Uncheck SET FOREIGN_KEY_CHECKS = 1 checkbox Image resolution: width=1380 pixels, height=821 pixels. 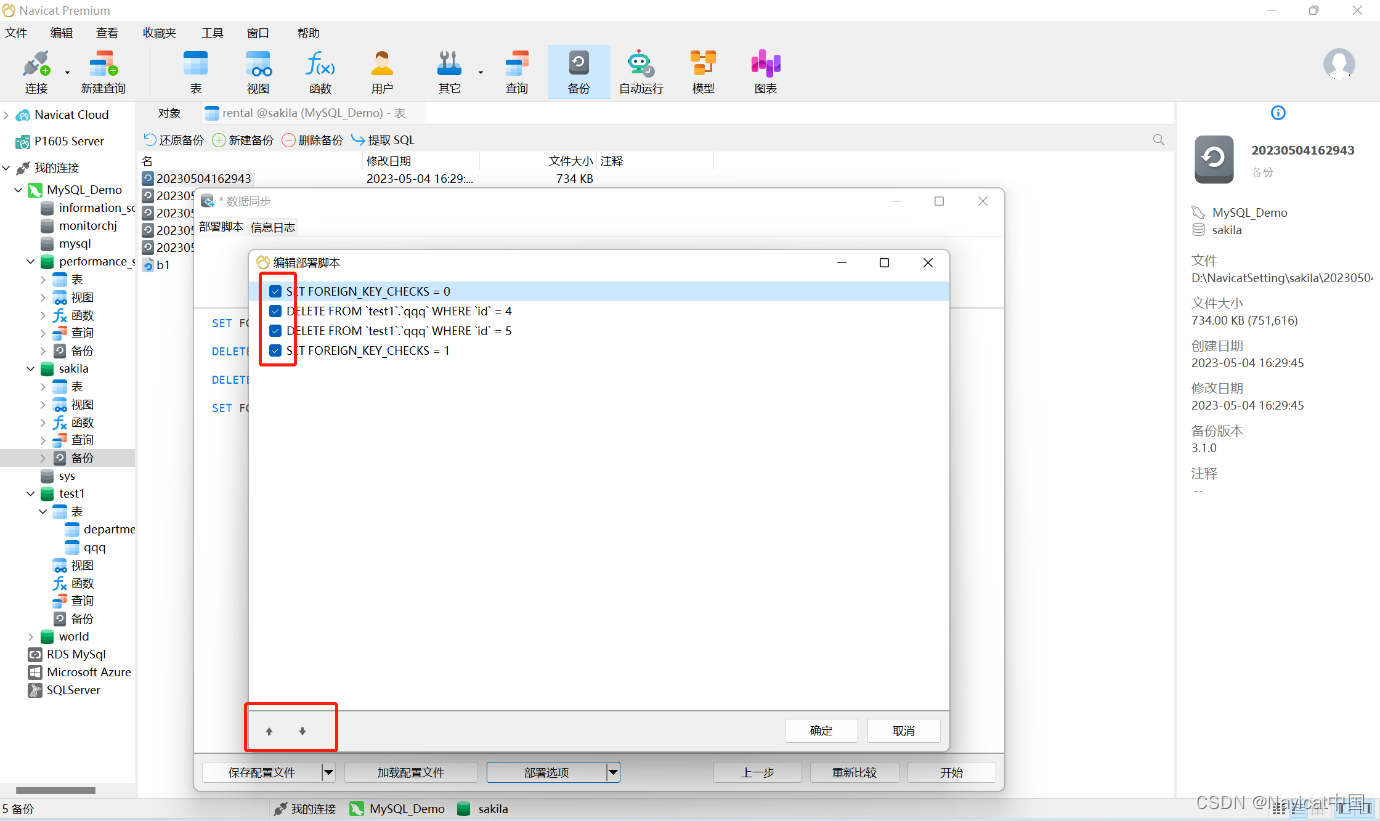(x=275, y=351)
